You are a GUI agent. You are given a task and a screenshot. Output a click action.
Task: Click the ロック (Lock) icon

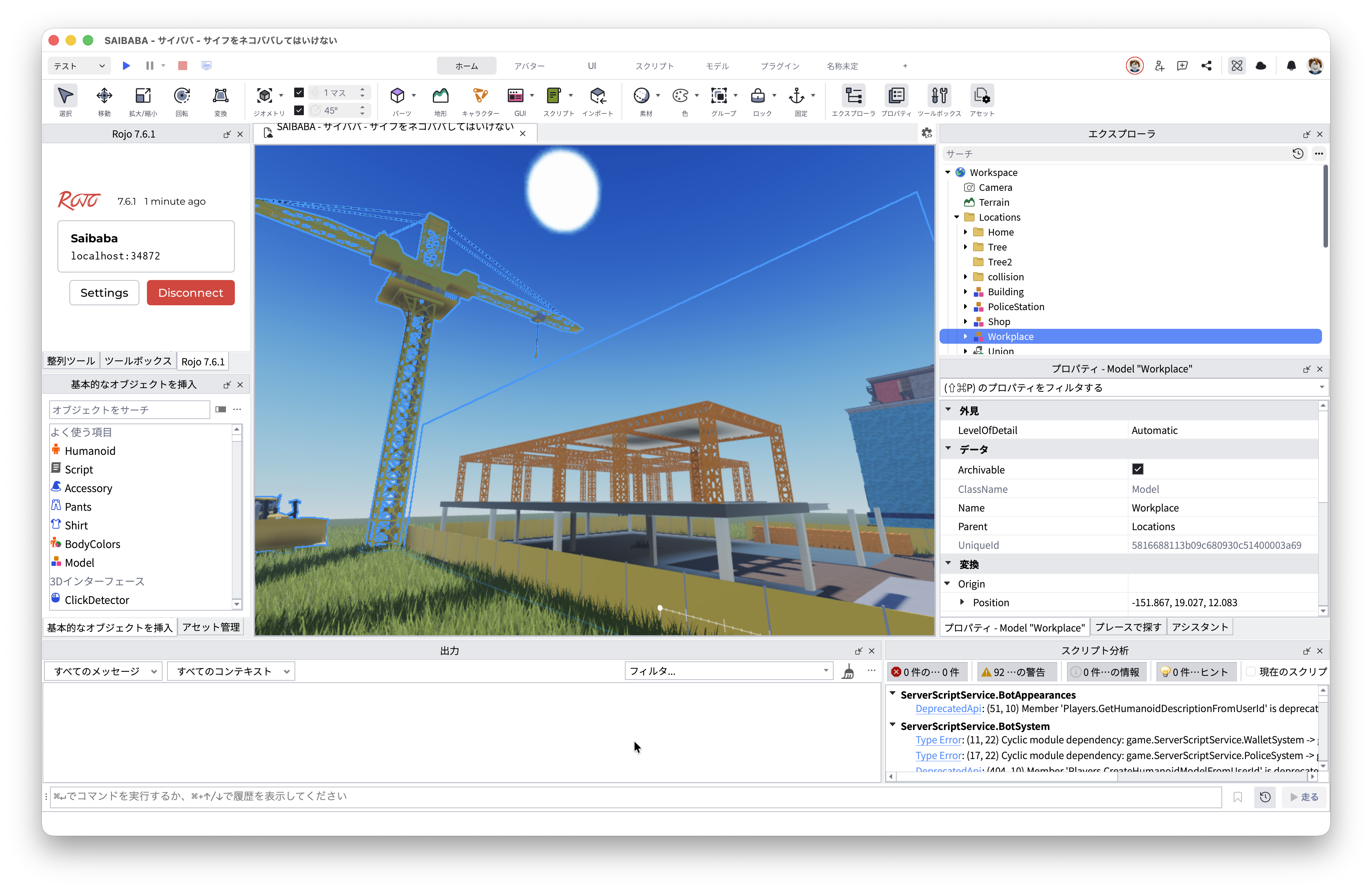[758, 96]
